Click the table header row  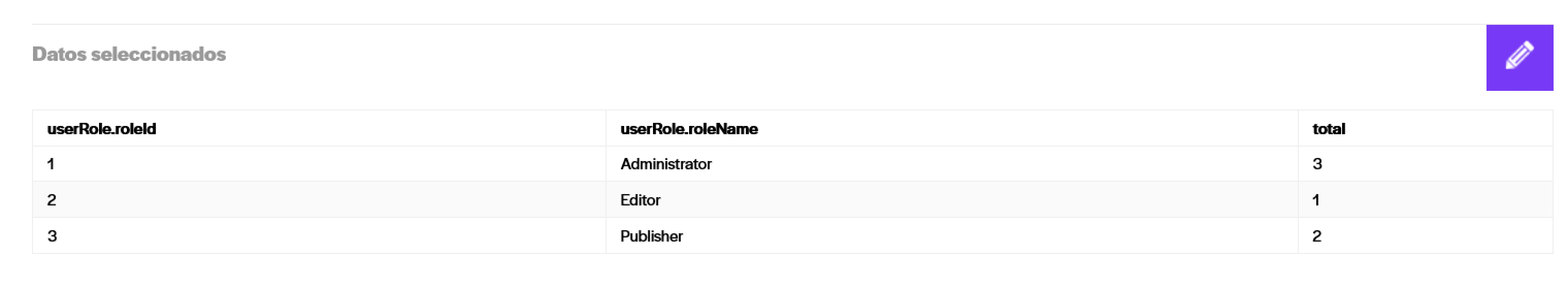(x=793, y=129)
